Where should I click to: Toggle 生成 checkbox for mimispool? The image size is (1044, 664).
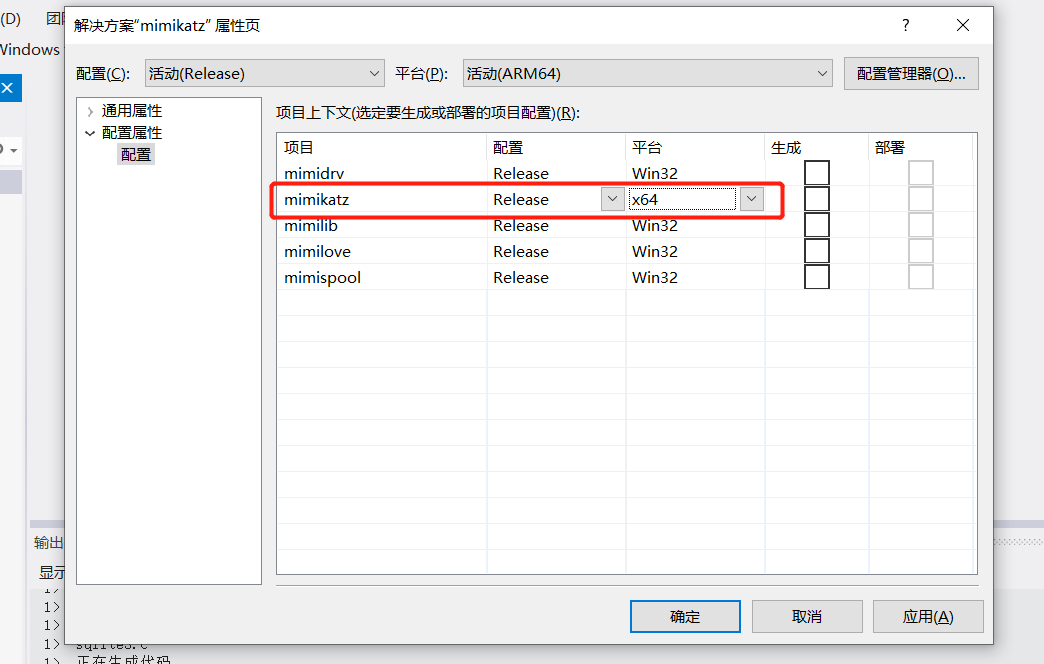click(x=816, y=277)
